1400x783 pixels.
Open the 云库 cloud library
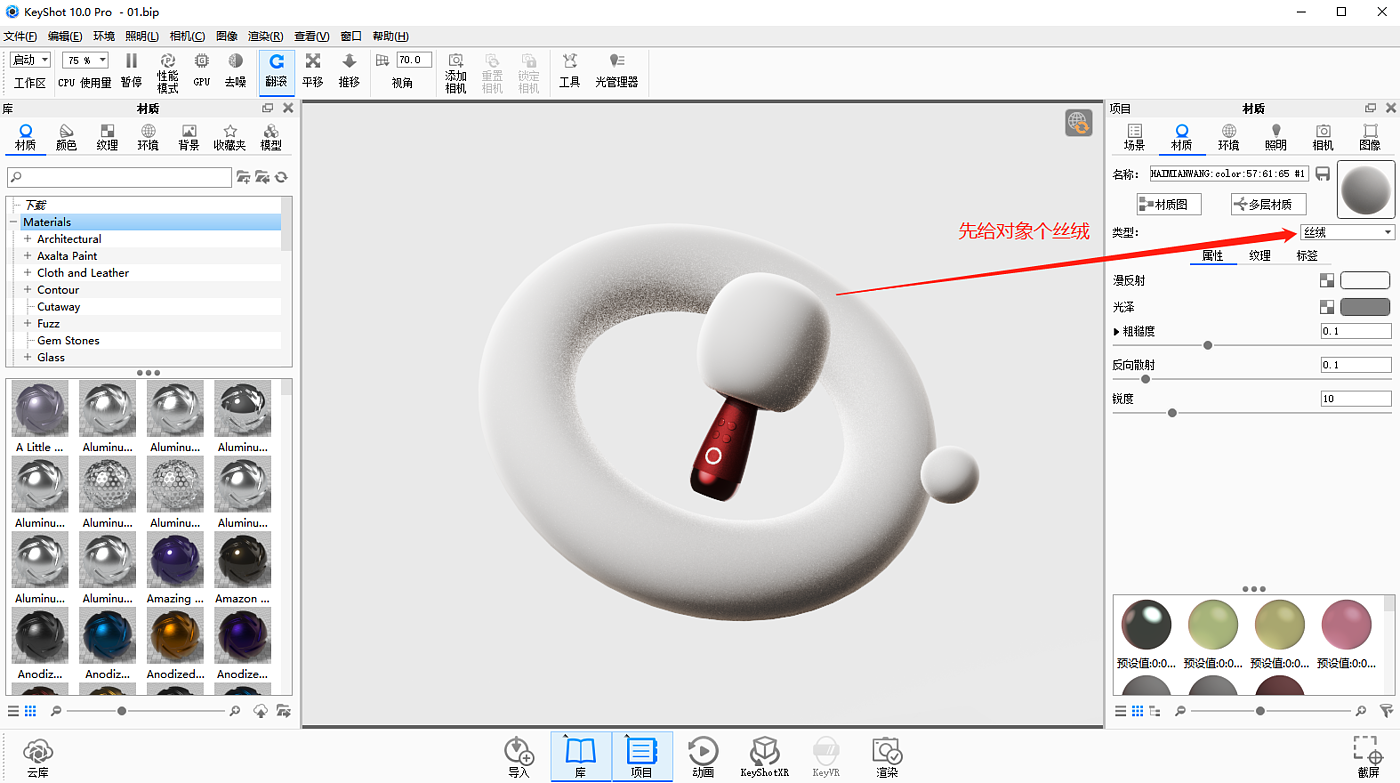click(38, 757)
